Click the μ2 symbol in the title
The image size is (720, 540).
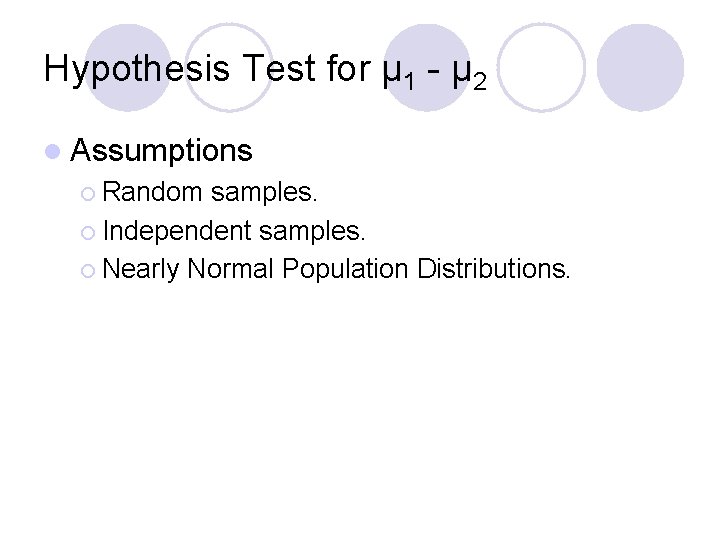(x=467, y=72)
